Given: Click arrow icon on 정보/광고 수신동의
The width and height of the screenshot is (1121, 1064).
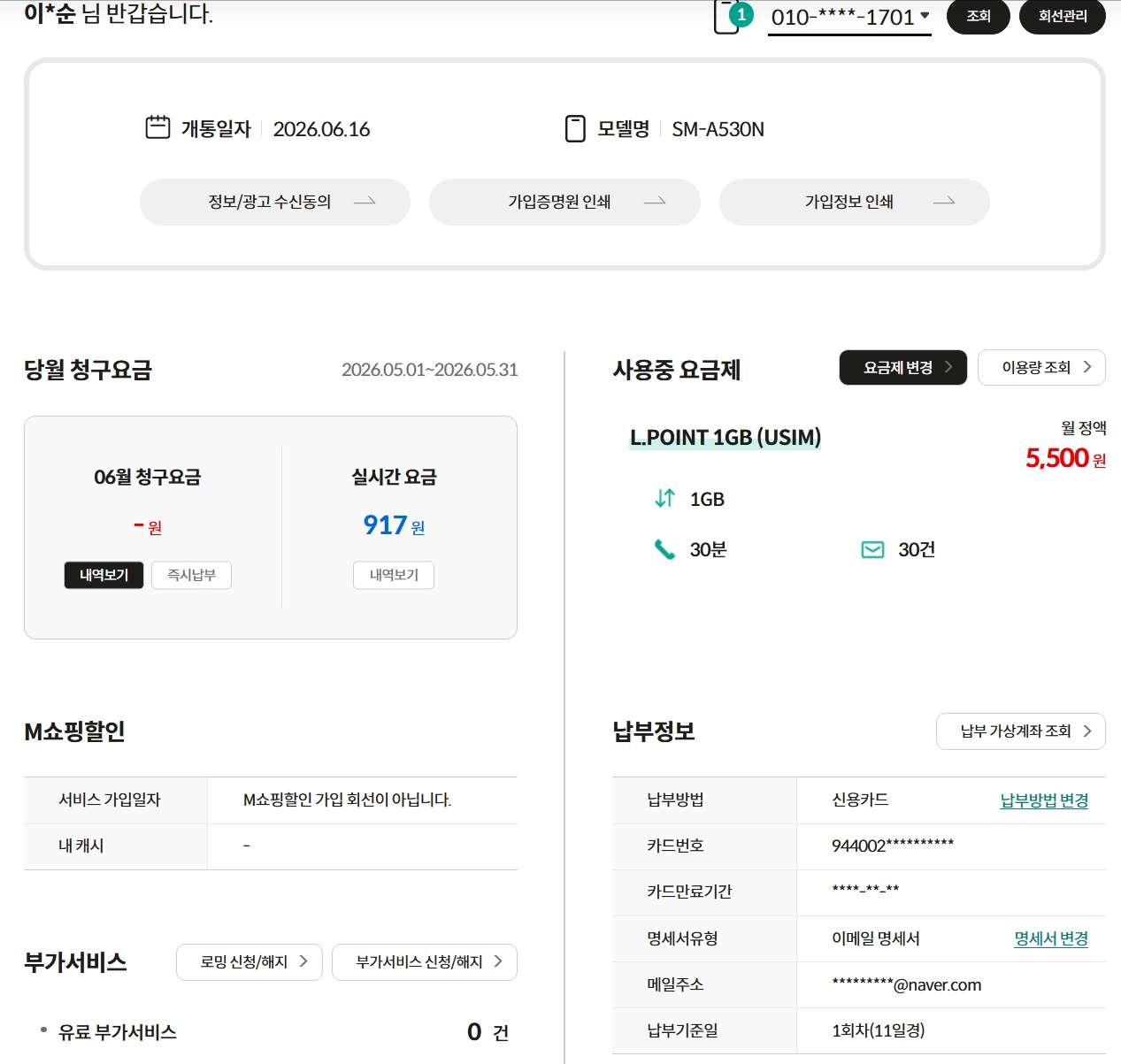Looking at the screenshot, I should tap(365, 202).
